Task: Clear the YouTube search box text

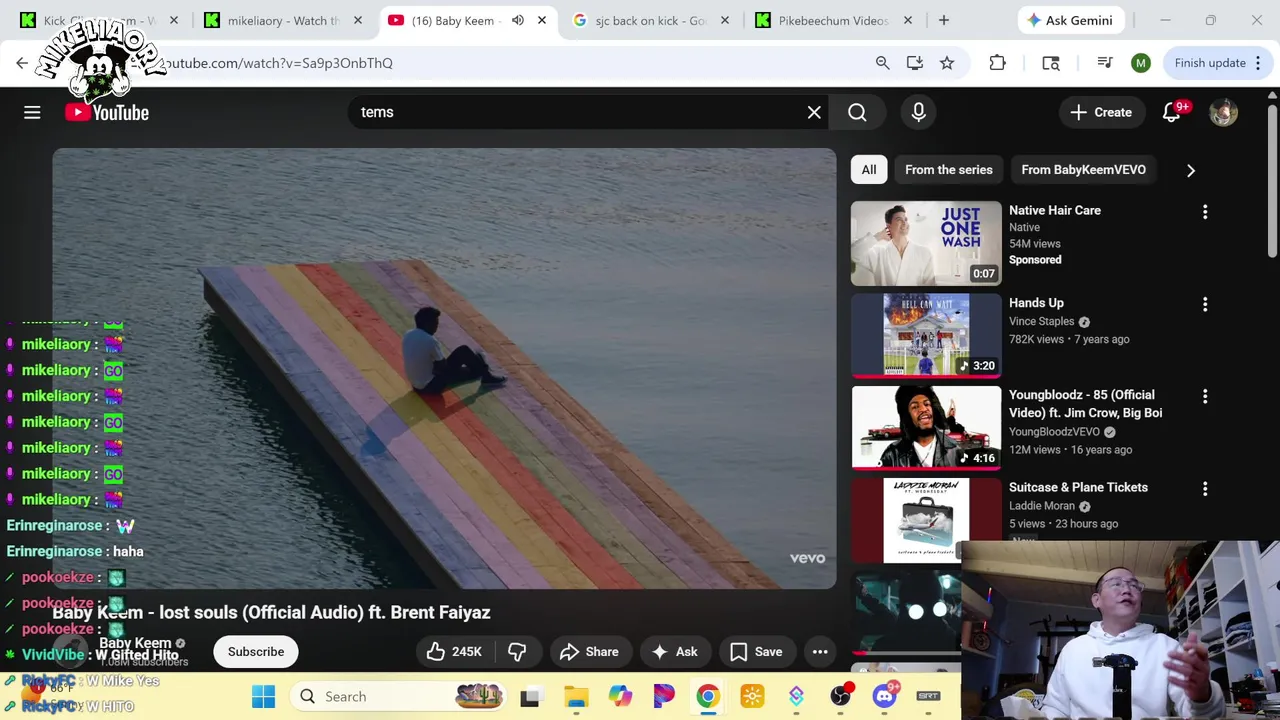Action: coord(814,112)
